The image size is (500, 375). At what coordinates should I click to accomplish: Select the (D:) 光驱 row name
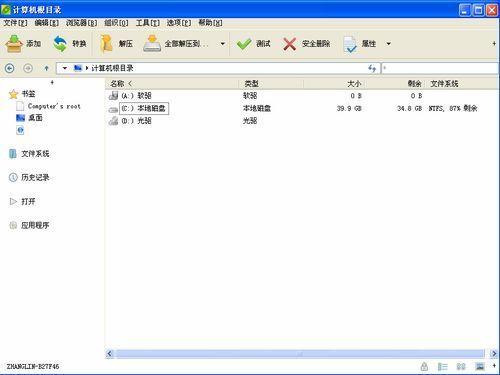point(136,121)
